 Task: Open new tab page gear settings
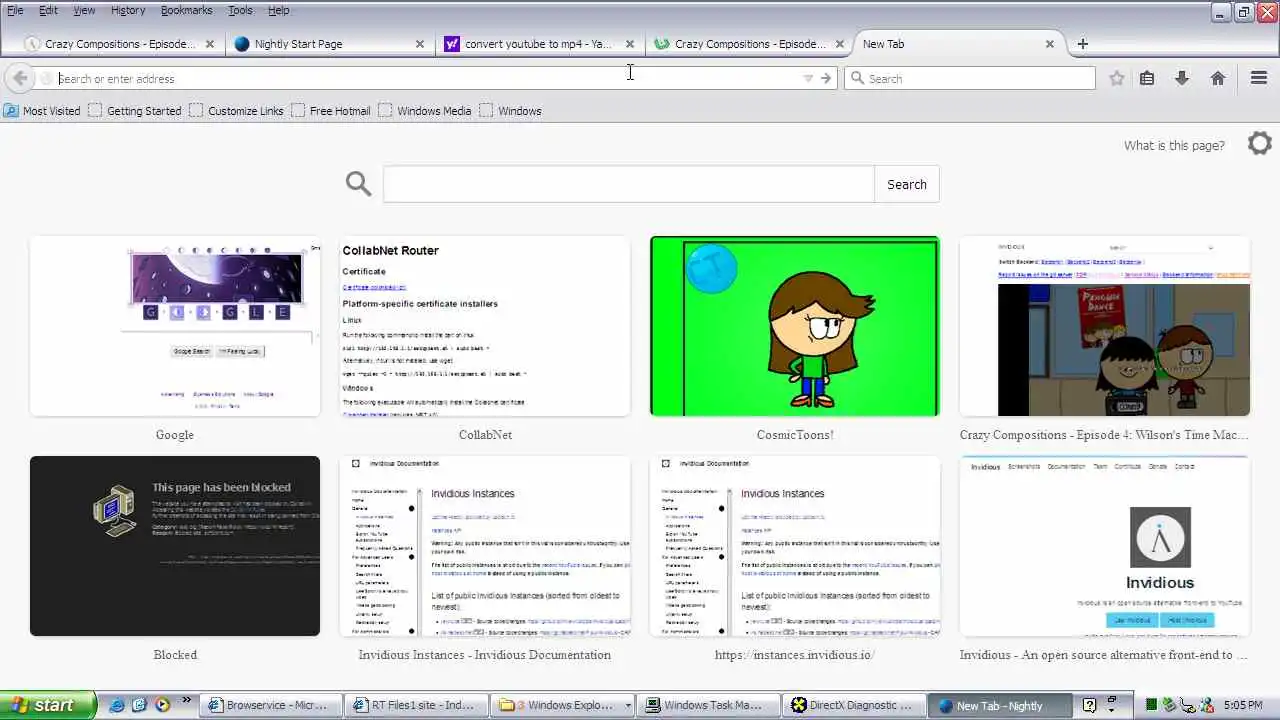coord(1260,144)
